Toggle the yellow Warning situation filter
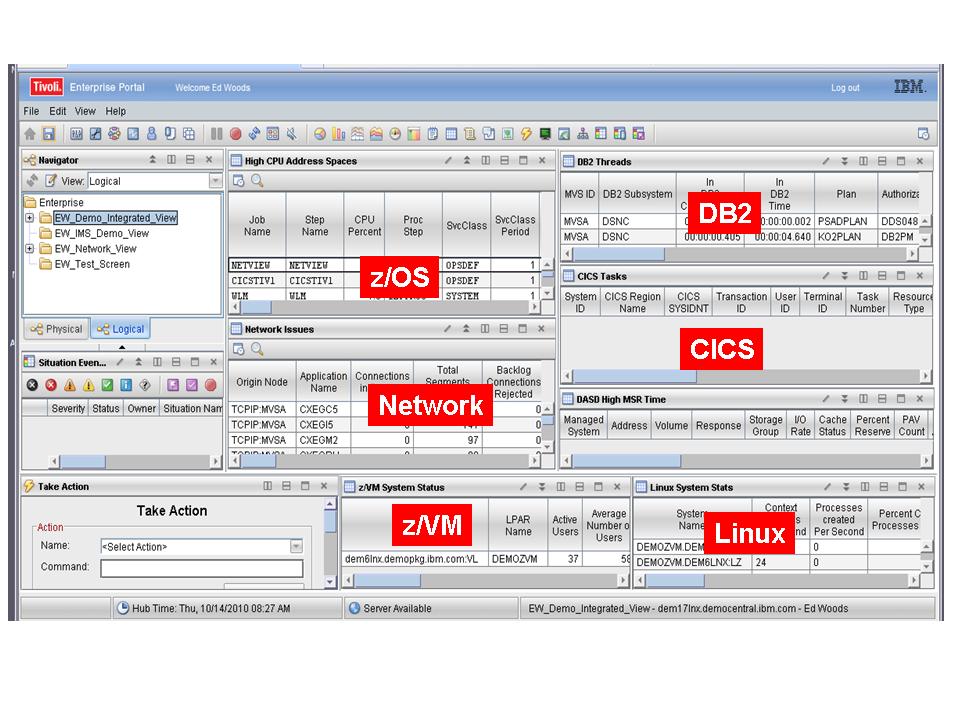 point(89,384)
